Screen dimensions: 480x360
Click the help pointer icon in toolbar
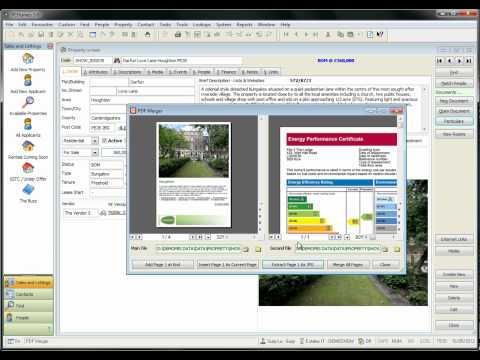tap(380, 34)
